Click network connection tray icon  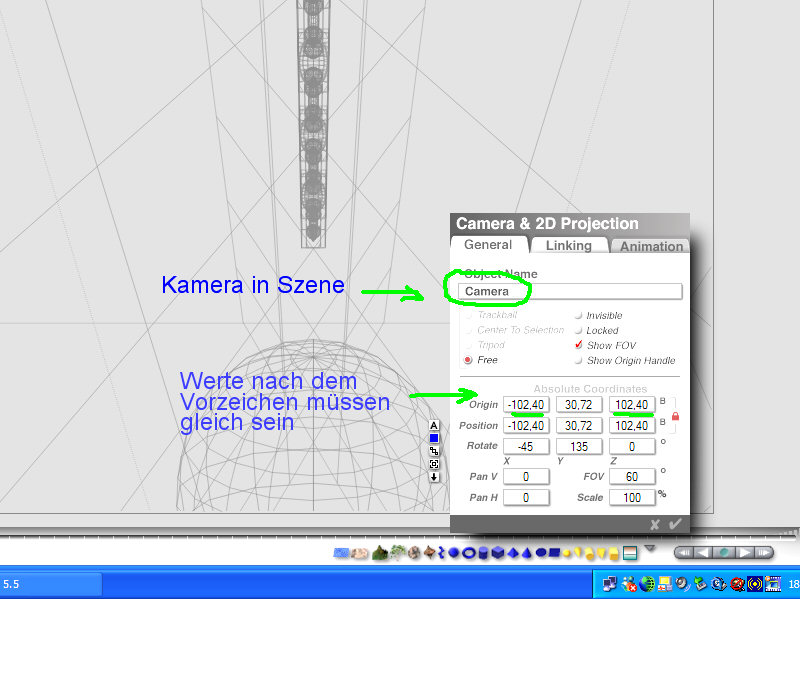610,584
